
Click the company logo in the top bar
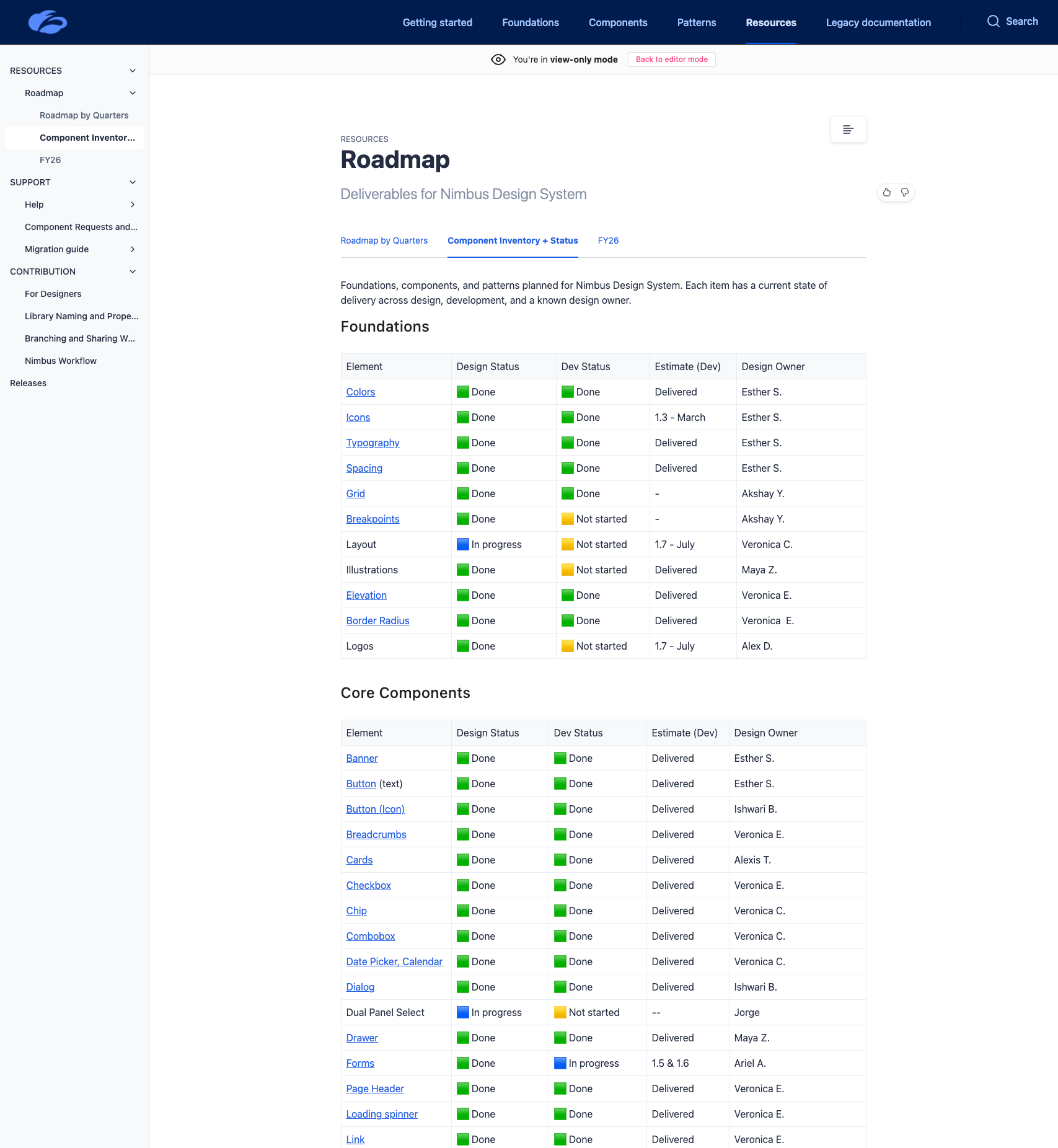[48, 22]
